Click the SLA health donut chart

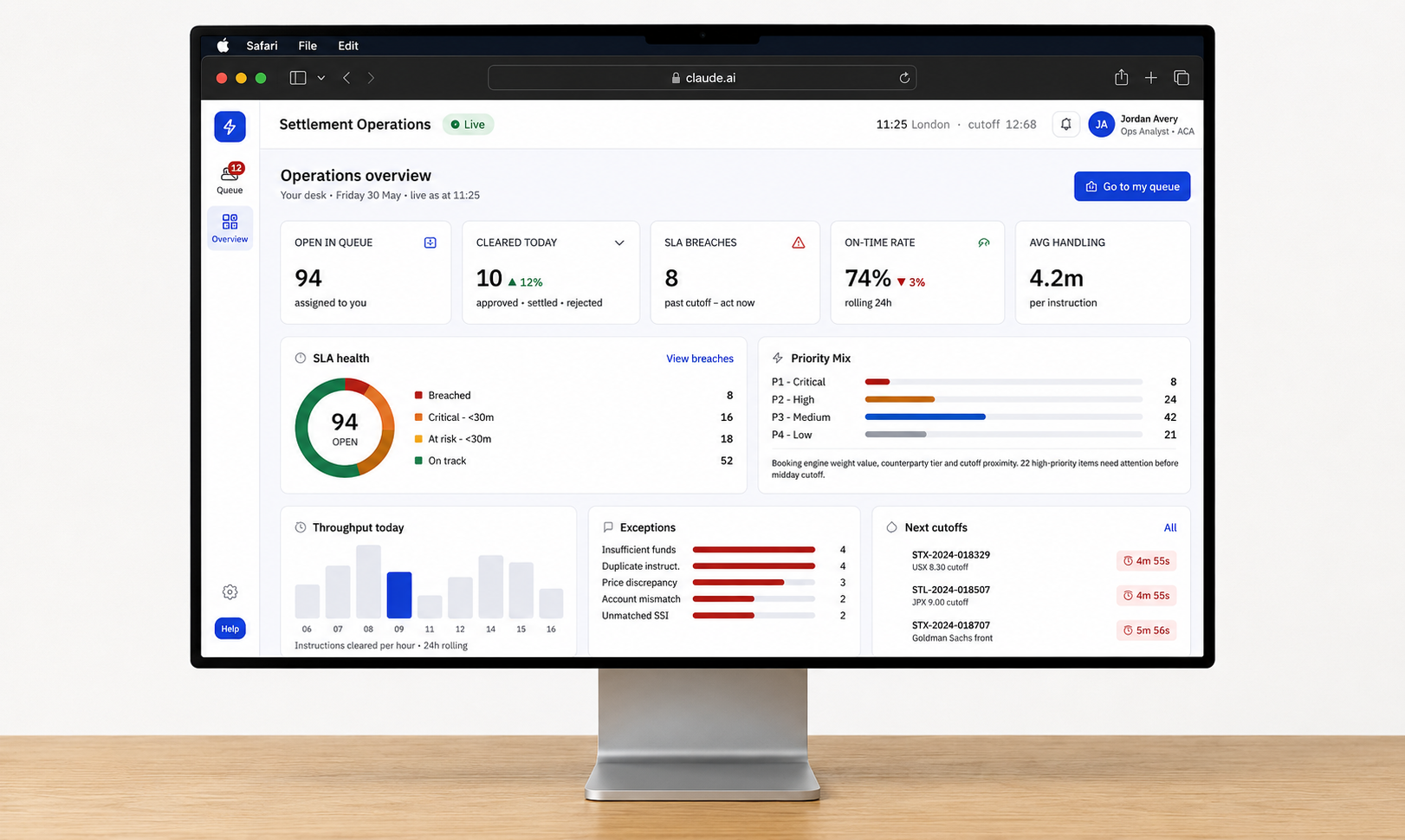click(x=345, y=428)
